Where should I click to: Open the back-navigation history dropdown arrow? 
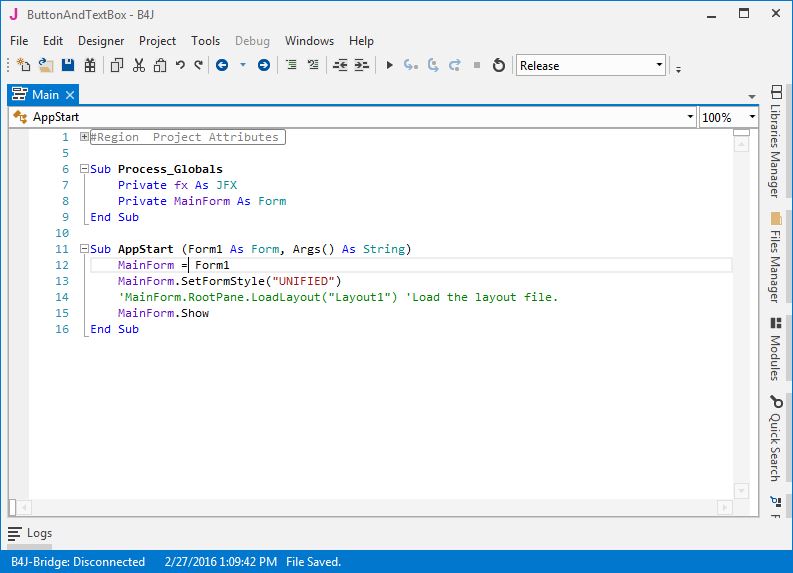tap(243, 65)
